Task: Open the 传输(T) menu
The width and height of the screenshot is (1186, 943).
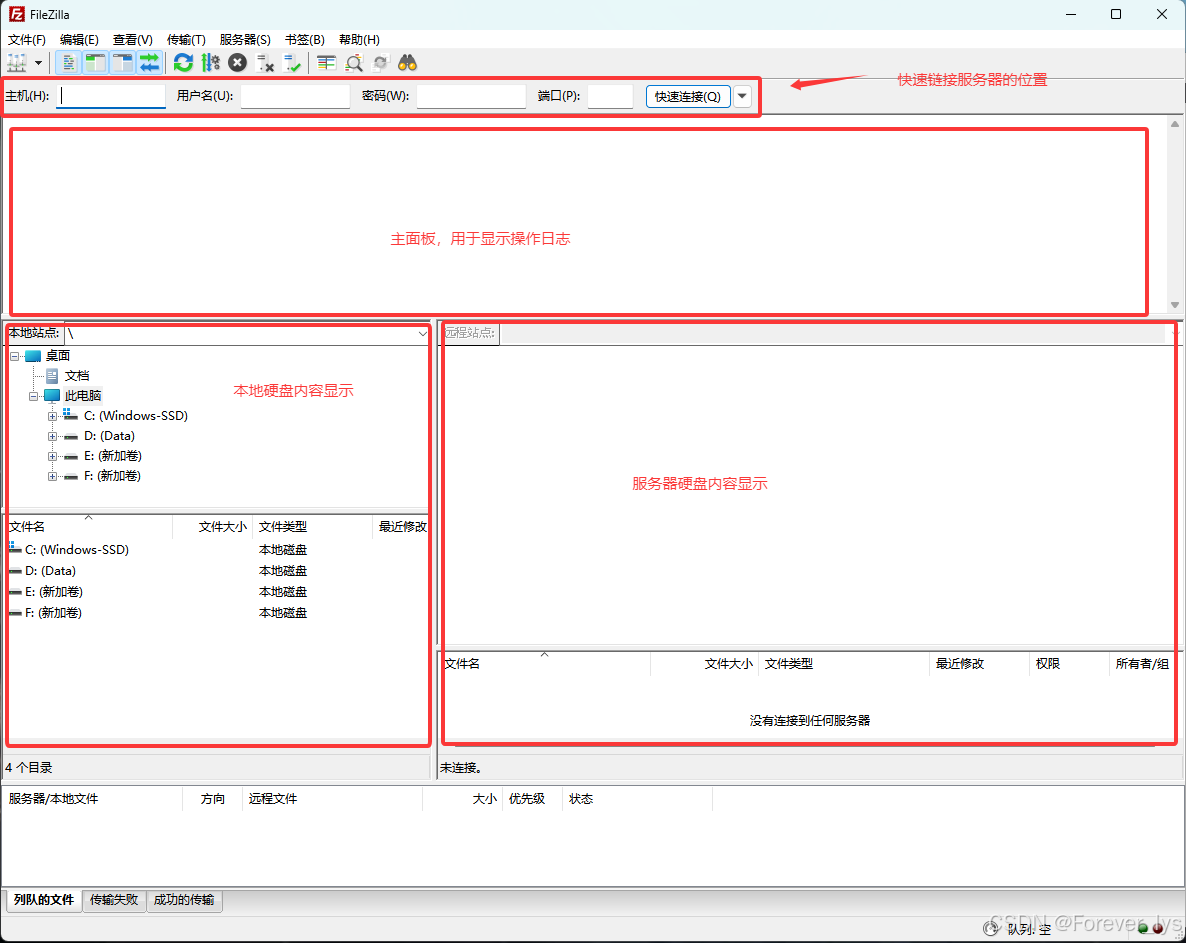Action: tap(186, 39)
